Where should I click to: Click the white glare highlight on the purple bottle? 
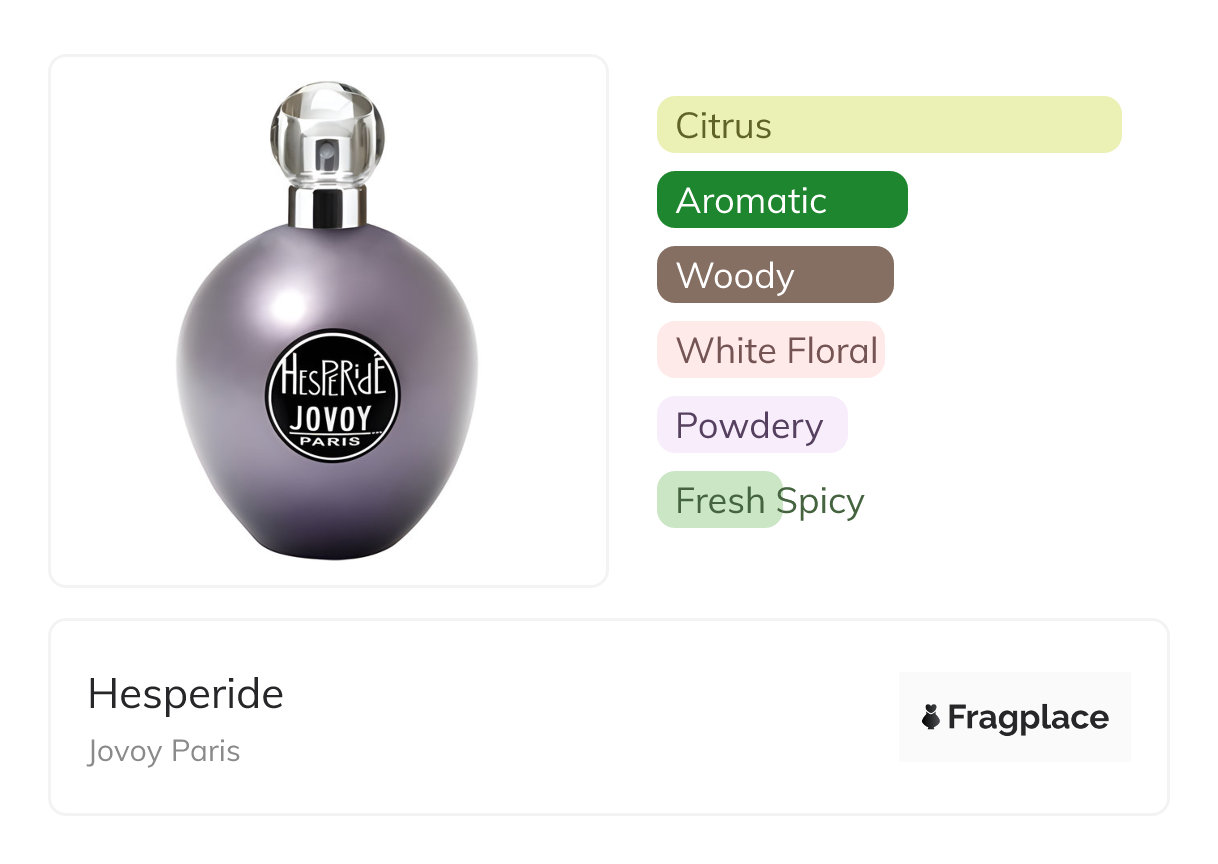285,304
